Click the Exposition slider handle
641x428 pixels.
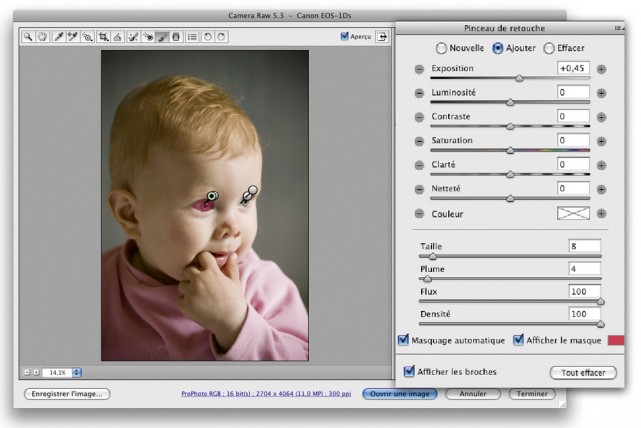click(x=519, y=78)
